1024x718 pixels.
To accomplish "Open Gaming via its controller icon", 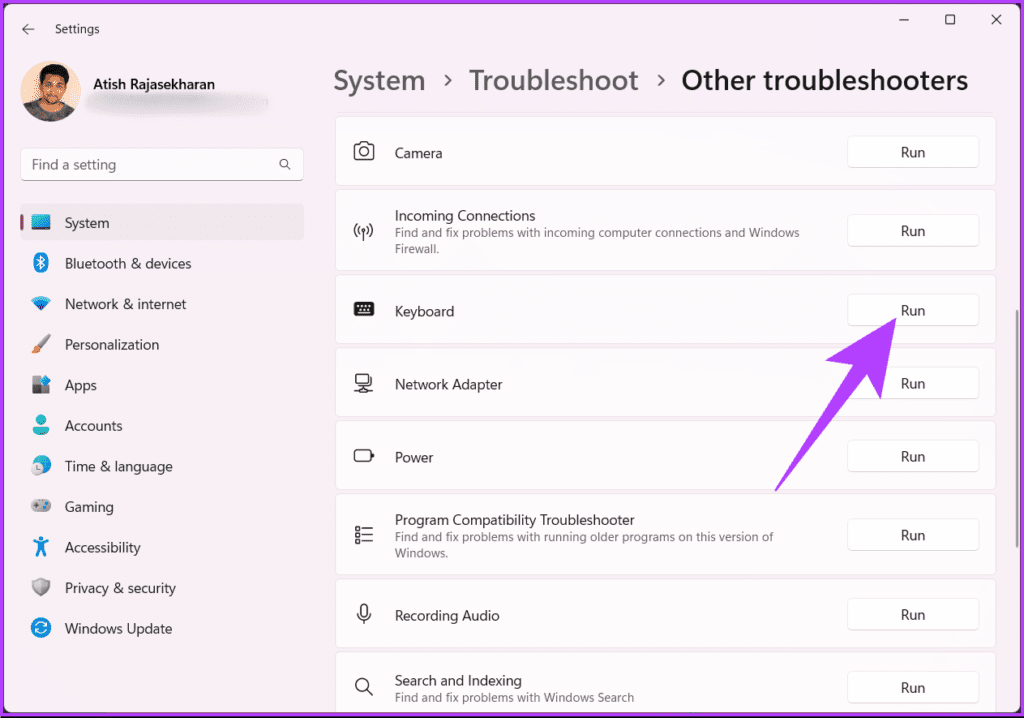I will pos(40,506).
